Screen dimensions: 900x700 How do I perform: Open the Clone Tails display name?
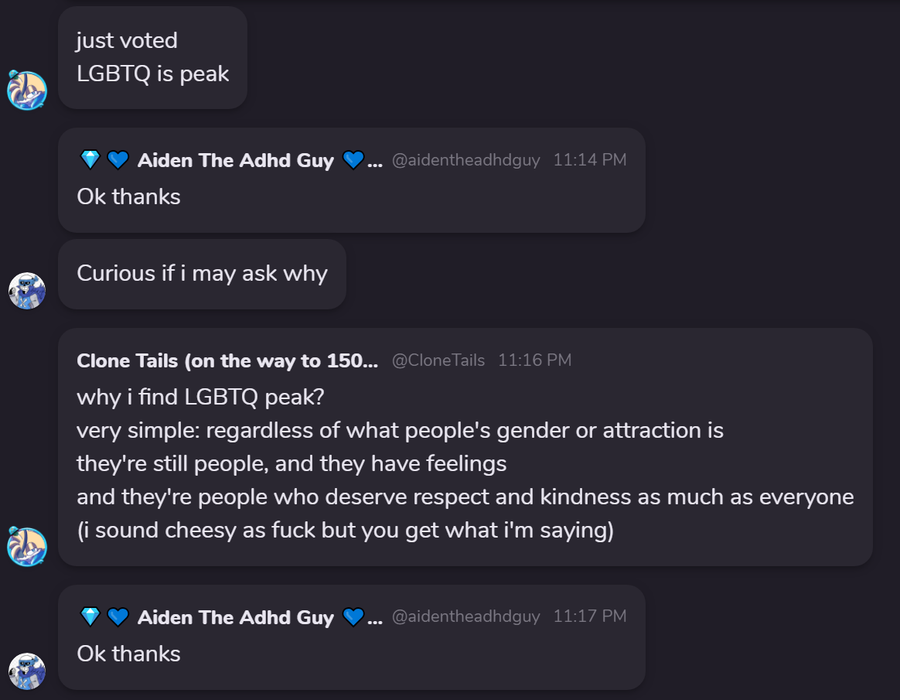pos(227,360)
